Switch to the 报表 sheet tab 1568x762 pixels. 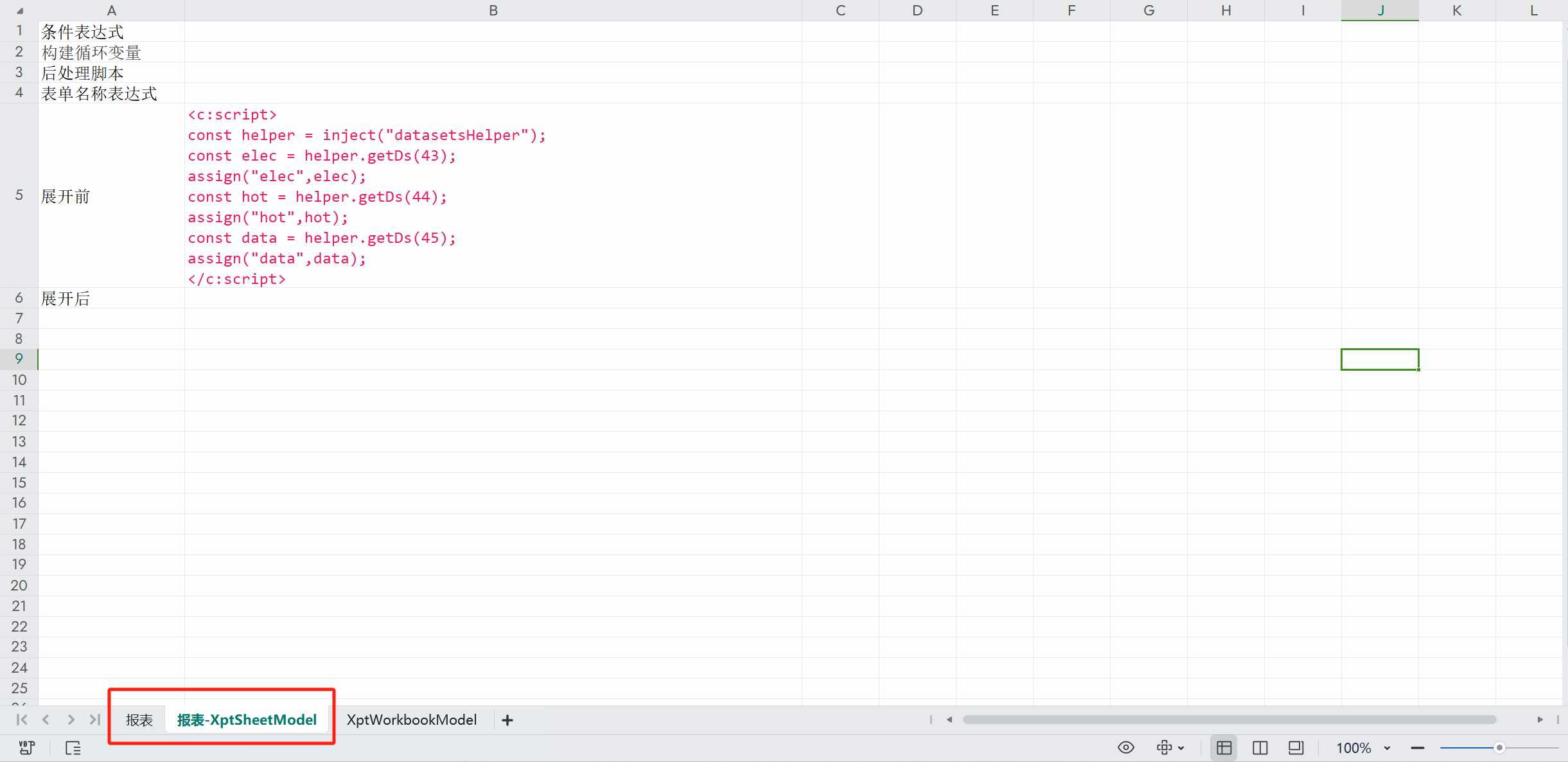pyautogui.click(x=139, y=720)
